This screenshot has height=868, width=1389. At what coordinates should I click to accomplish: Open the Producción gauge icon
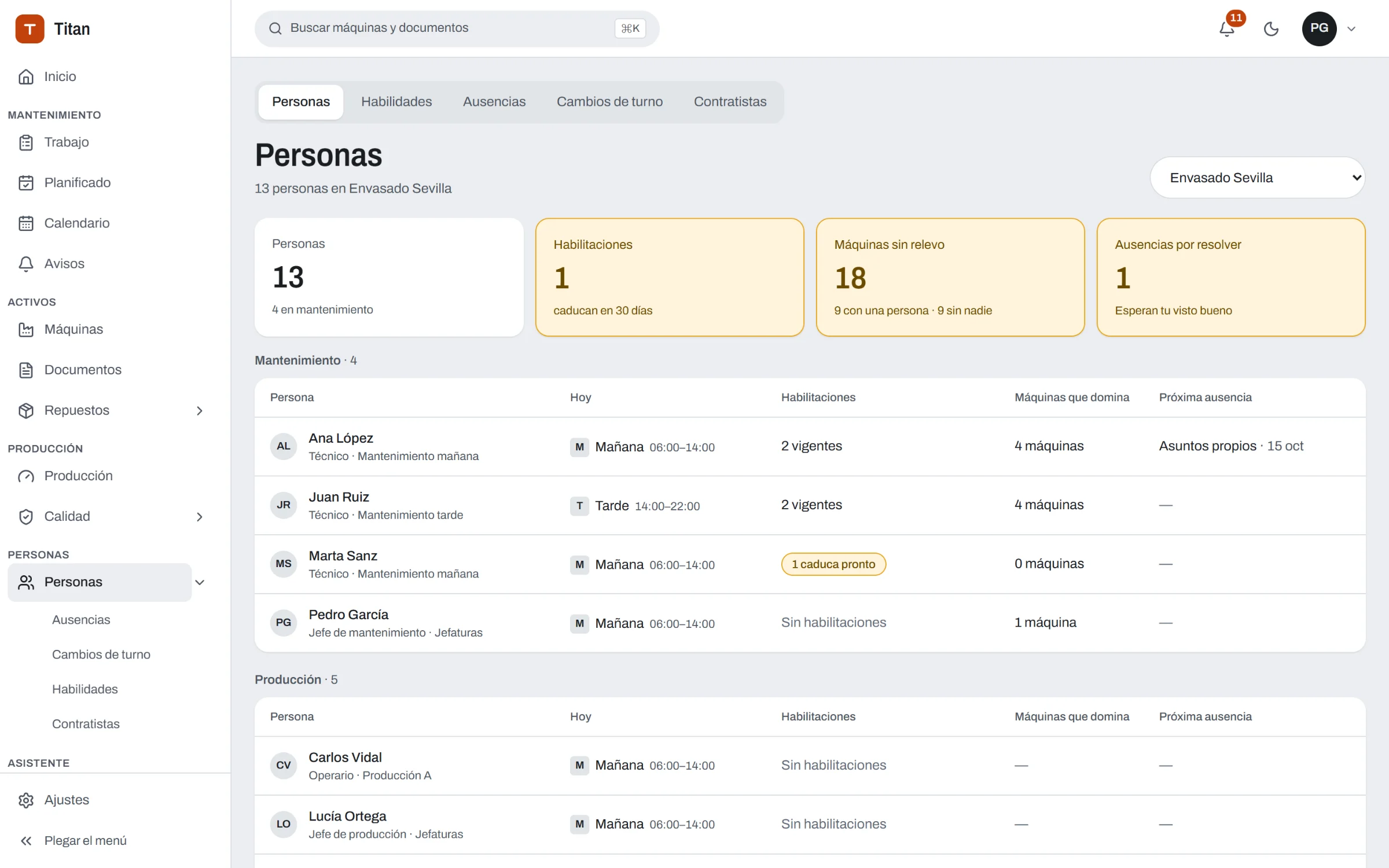coord(26,476)
